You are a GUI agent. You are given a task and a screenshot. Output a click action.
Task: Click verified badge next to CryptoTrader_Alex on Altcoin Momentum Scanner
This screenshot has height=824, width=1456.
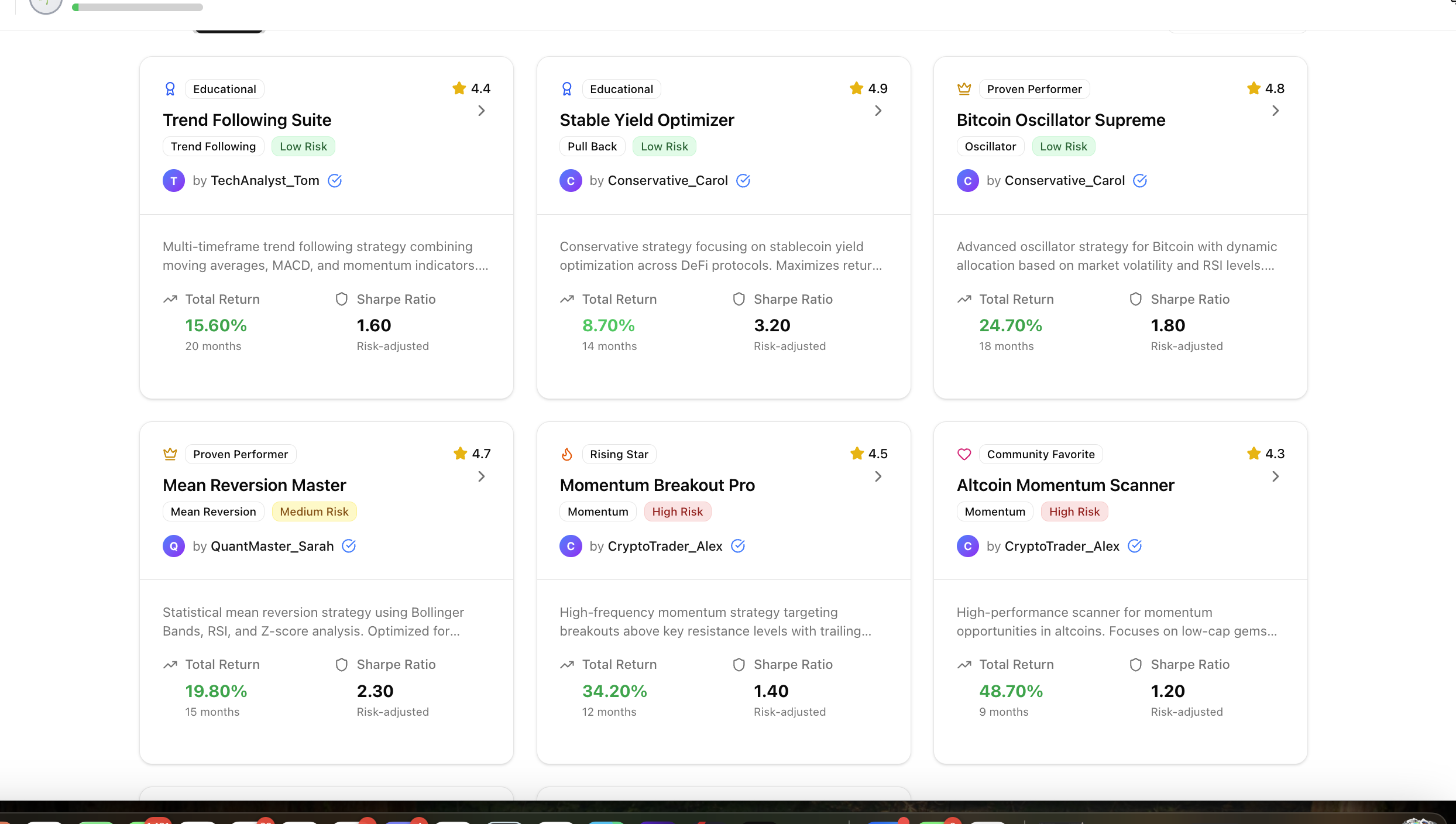1135,546
